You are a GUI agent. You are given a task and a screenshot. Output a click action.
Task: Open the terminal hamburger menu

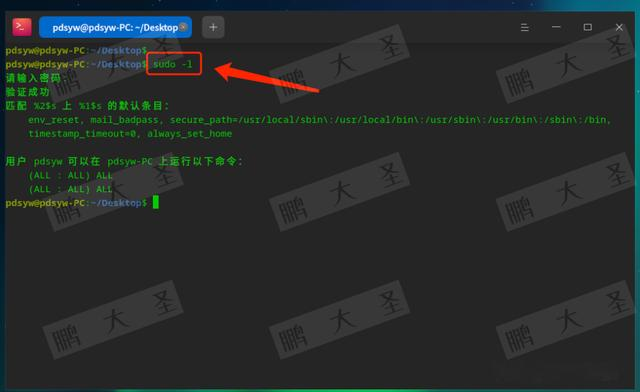point(525,27)
